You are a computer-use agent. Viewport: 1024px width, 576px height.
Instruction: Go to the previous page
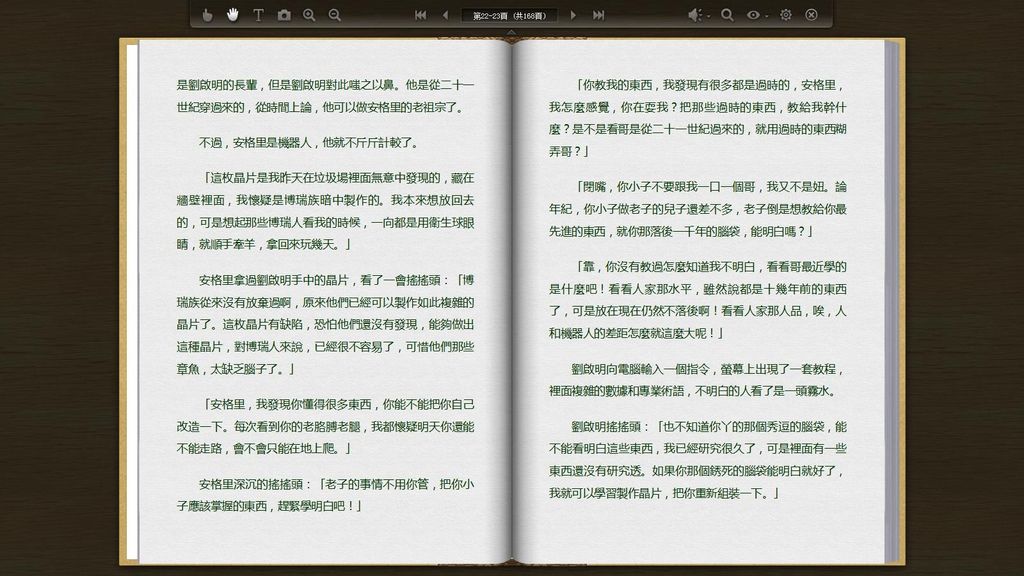445,15
